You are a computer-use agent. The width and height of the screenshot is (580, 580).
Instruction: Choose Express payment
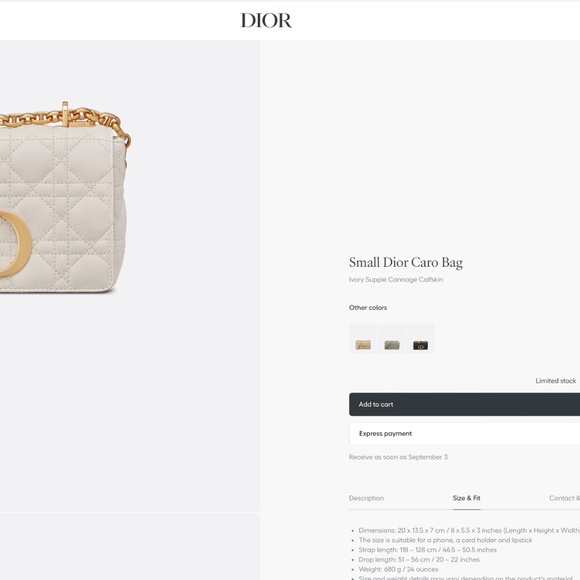coord(464,434)
